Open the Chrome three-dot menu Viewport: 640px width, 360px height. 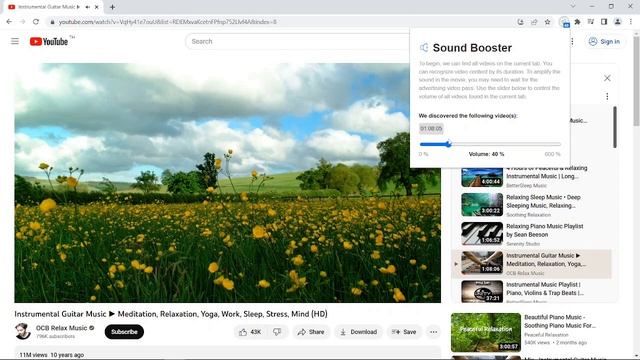(x=631, y=22)
